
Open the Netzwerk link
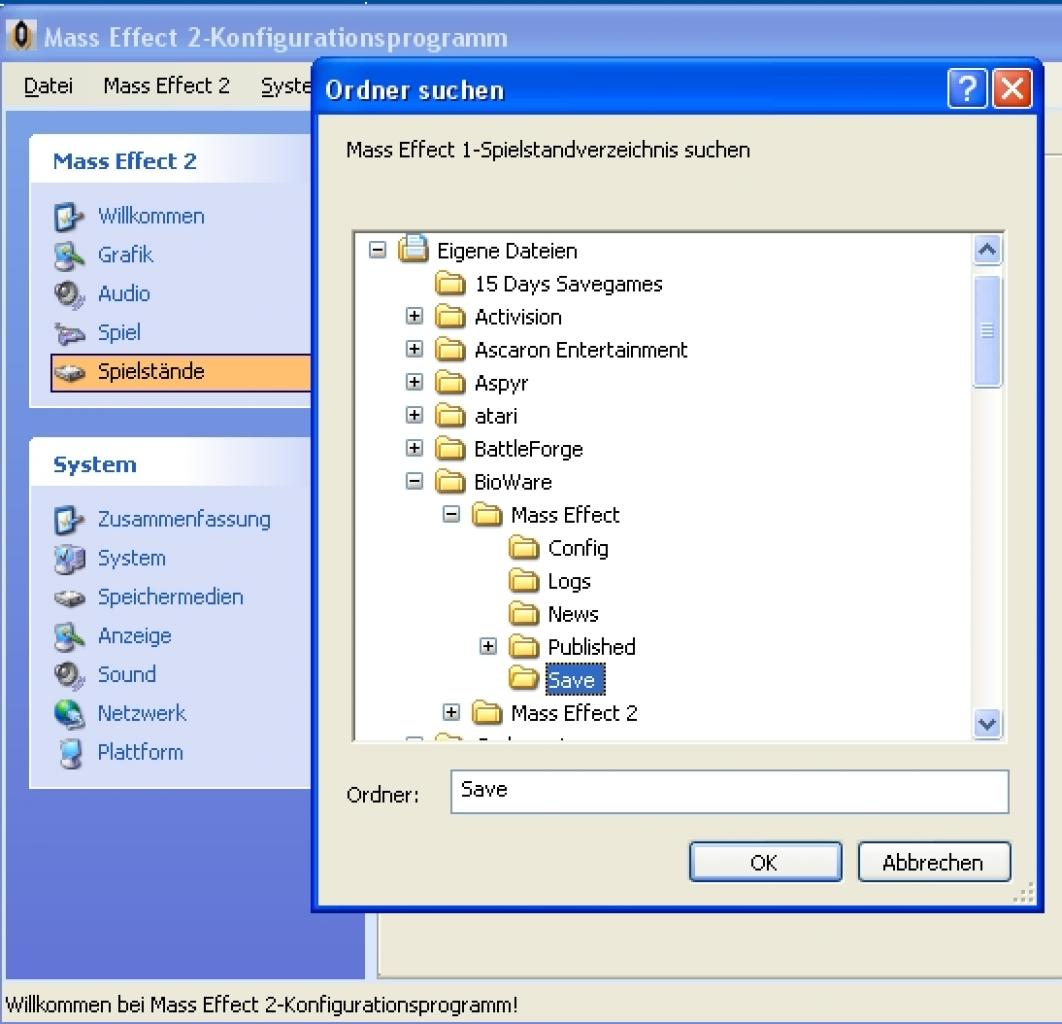pos(142,713)
